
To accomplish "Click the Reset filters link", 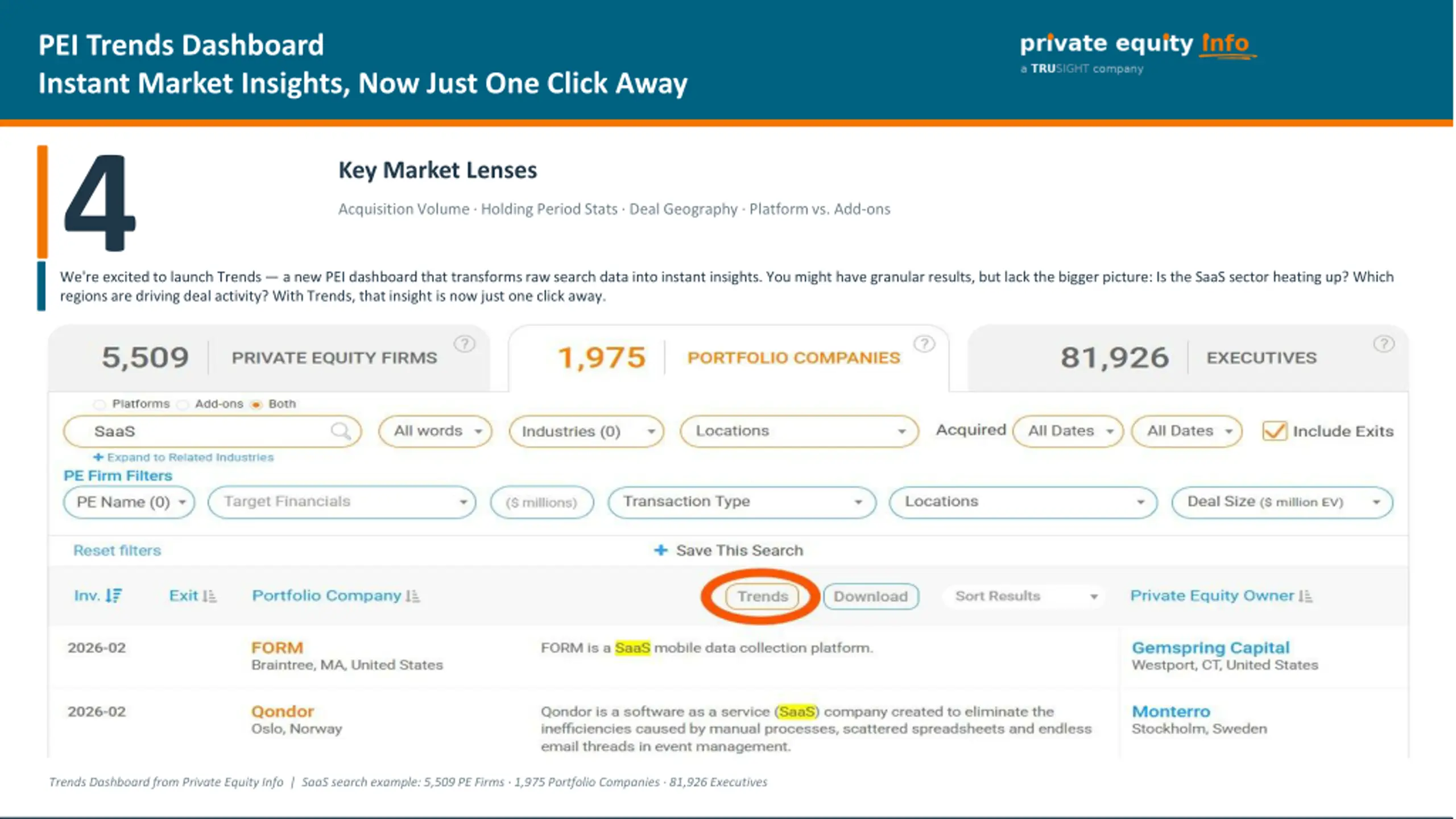I will pyautogui.click(x=117, y=551).
